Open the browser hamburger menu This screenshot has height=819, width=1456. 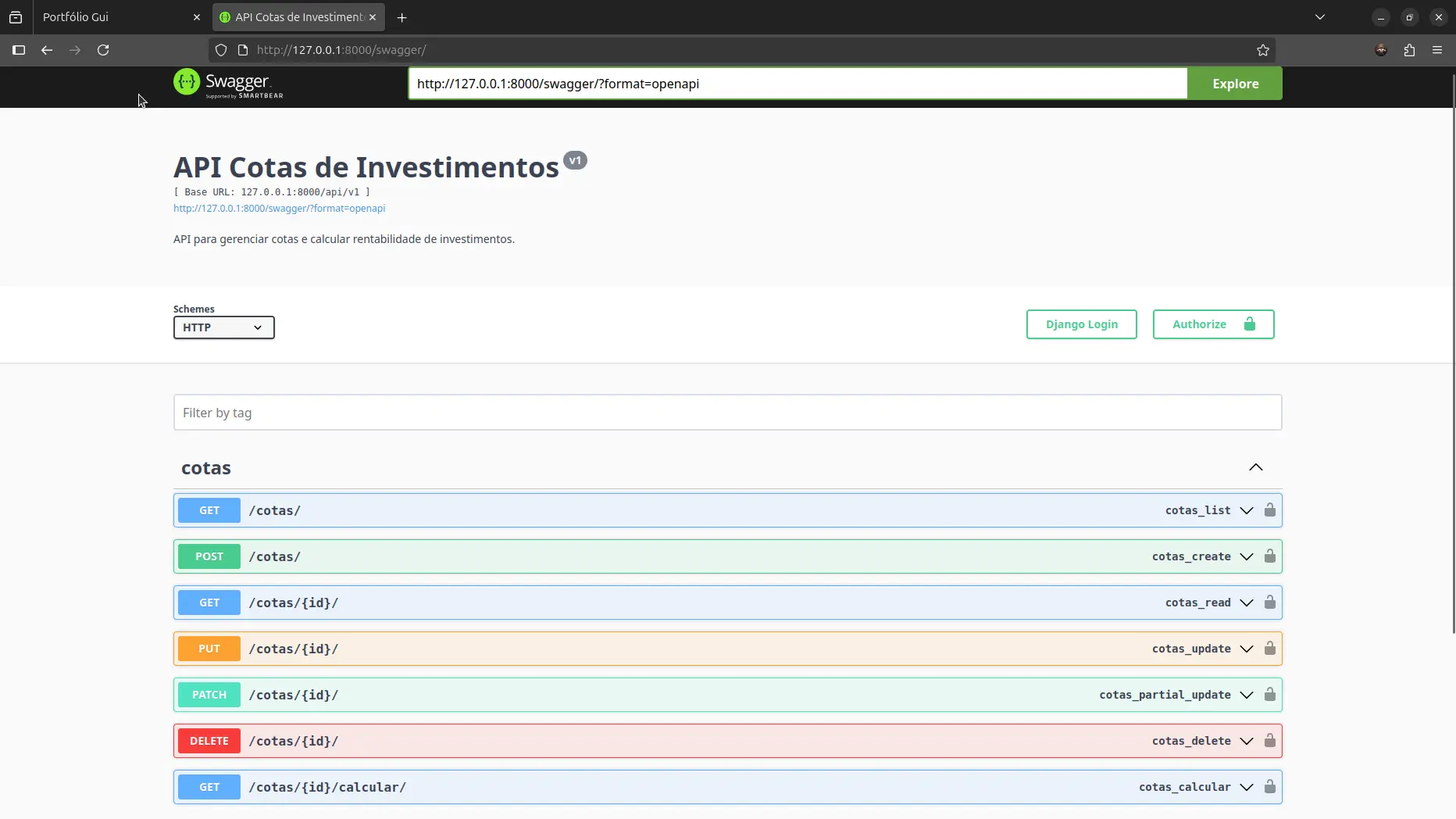pyautogui.click(x=1437, y=50)
